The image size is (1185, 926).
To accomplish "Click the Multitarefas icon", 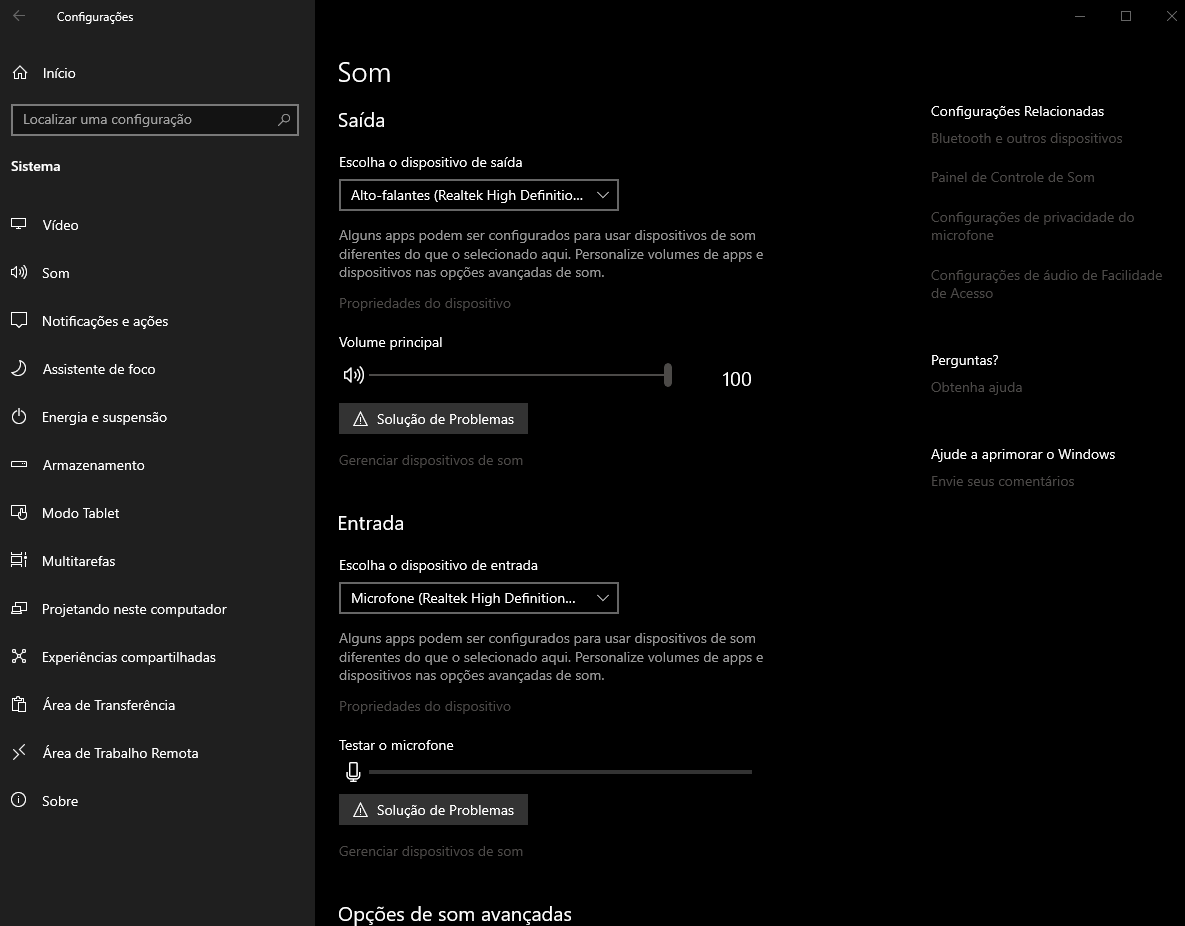I will click(x=19, y=560).
